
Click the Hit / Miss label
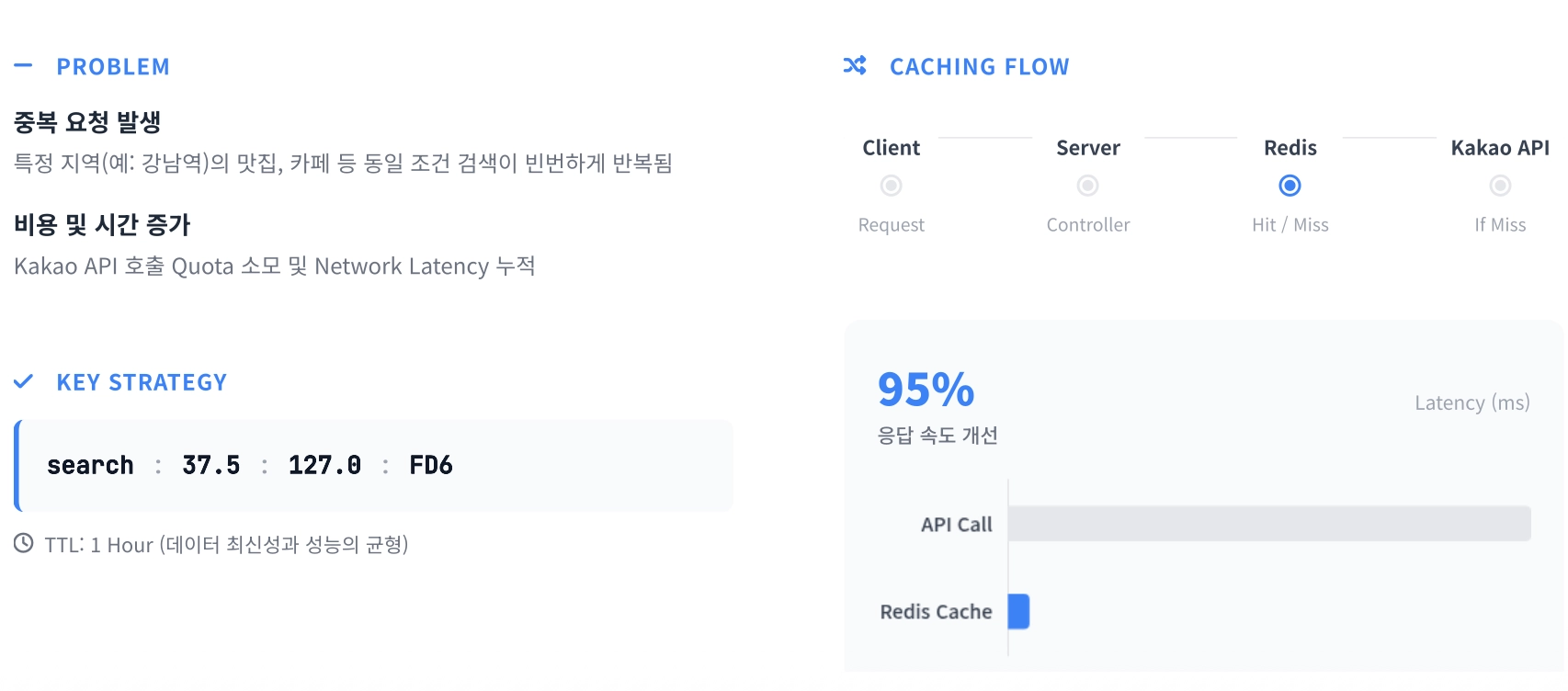[1290, 225]
